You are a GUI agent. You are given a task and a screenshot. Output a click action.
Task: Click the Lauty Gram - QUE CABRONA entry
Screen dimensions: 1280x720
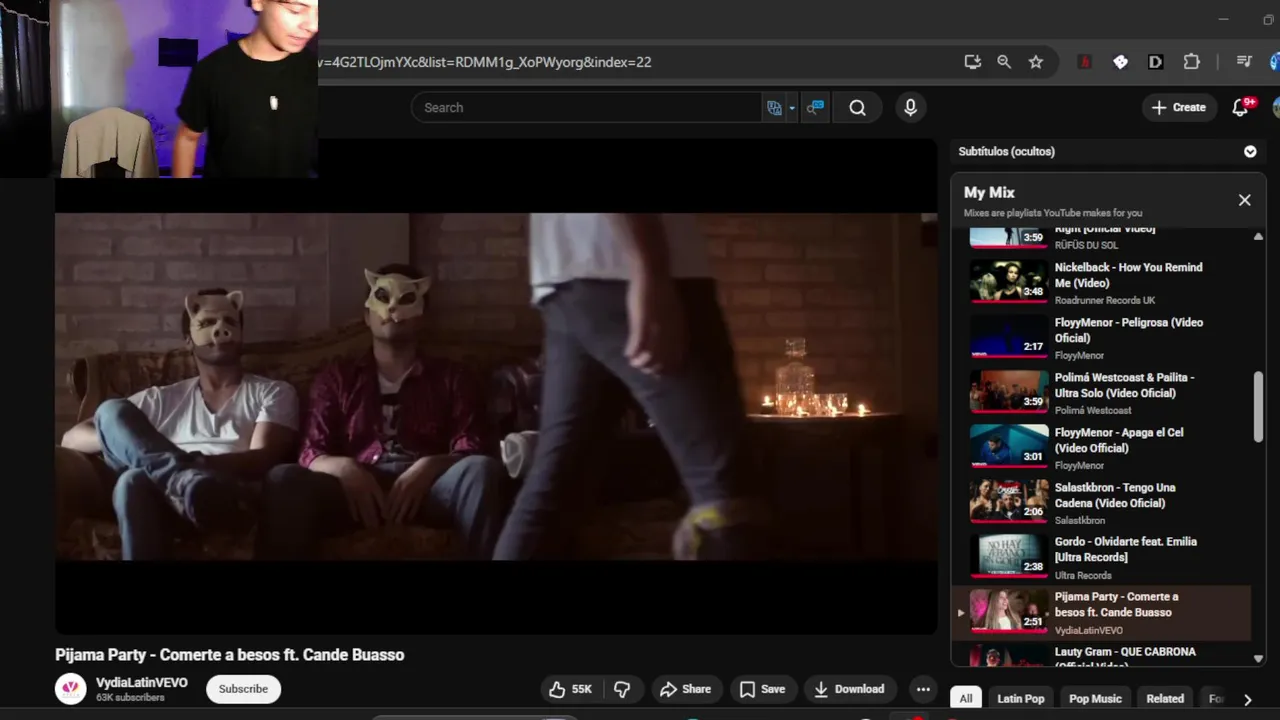coord(1101,656)
